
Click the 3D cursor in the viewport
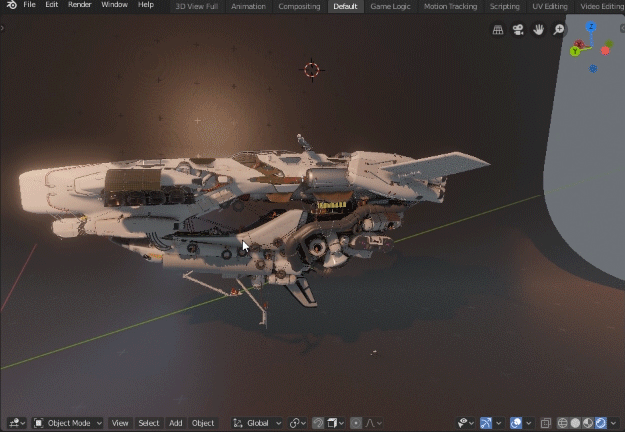(311, 70)
